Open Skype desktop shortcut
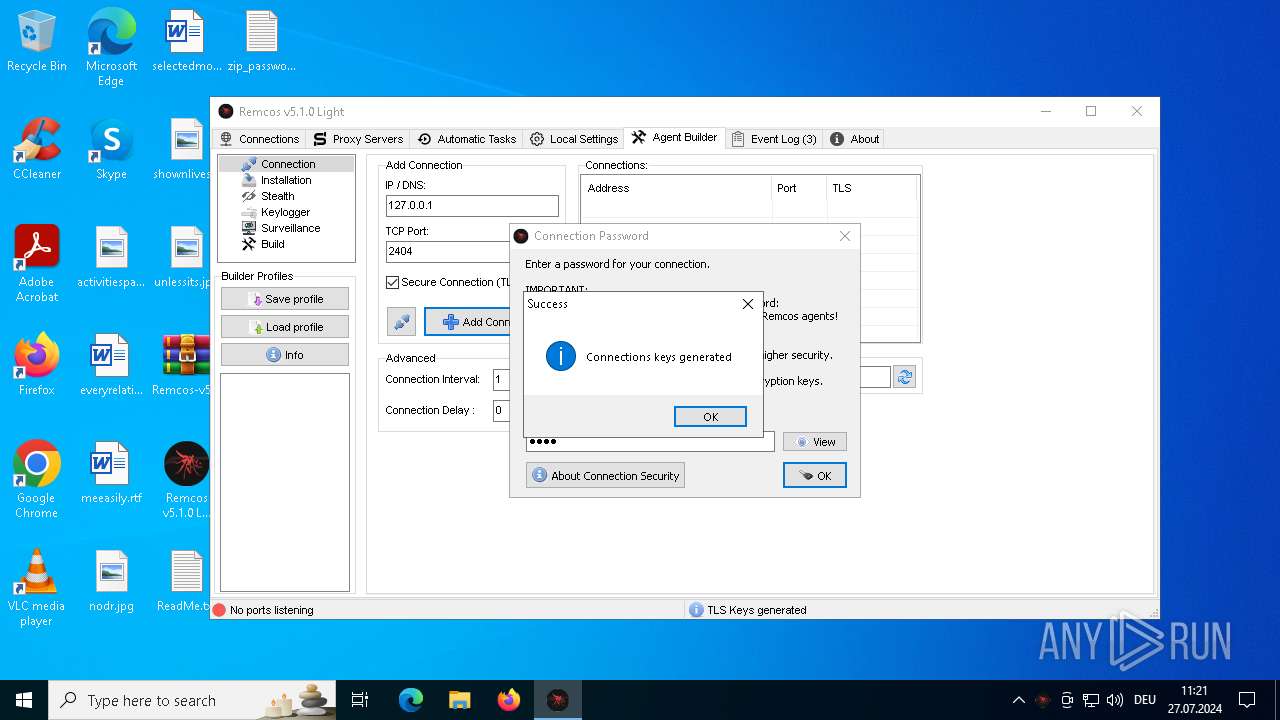Viewport: 1280px width, 720px height. [111, 149]
